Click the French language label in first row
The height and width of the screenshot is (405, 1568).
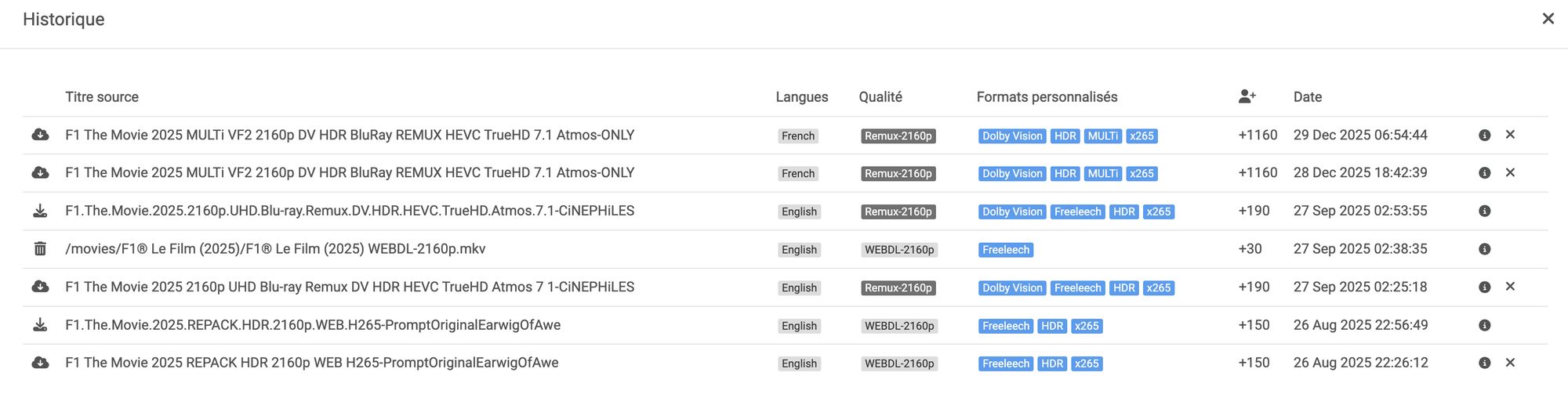click(x=798, y=136)
